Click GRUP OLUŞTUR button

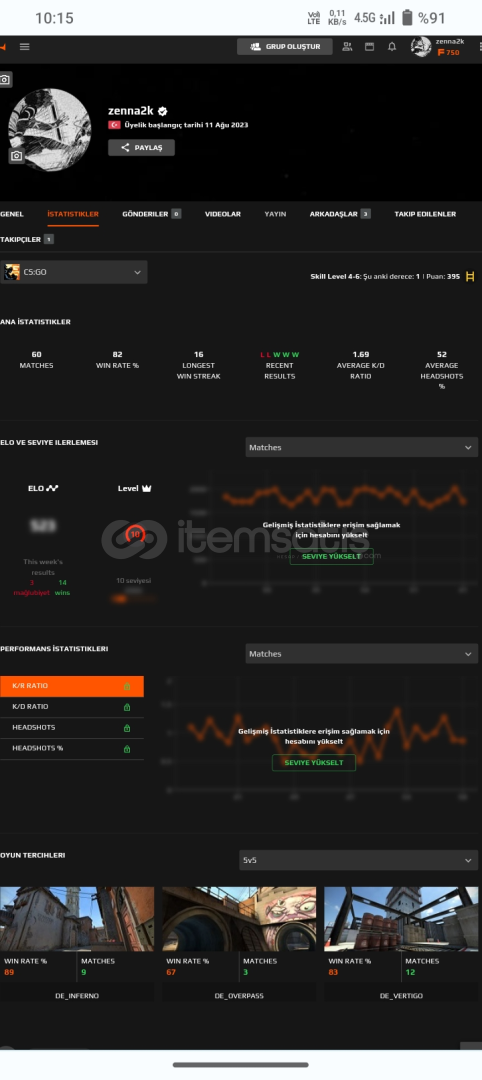click(284, 47)
